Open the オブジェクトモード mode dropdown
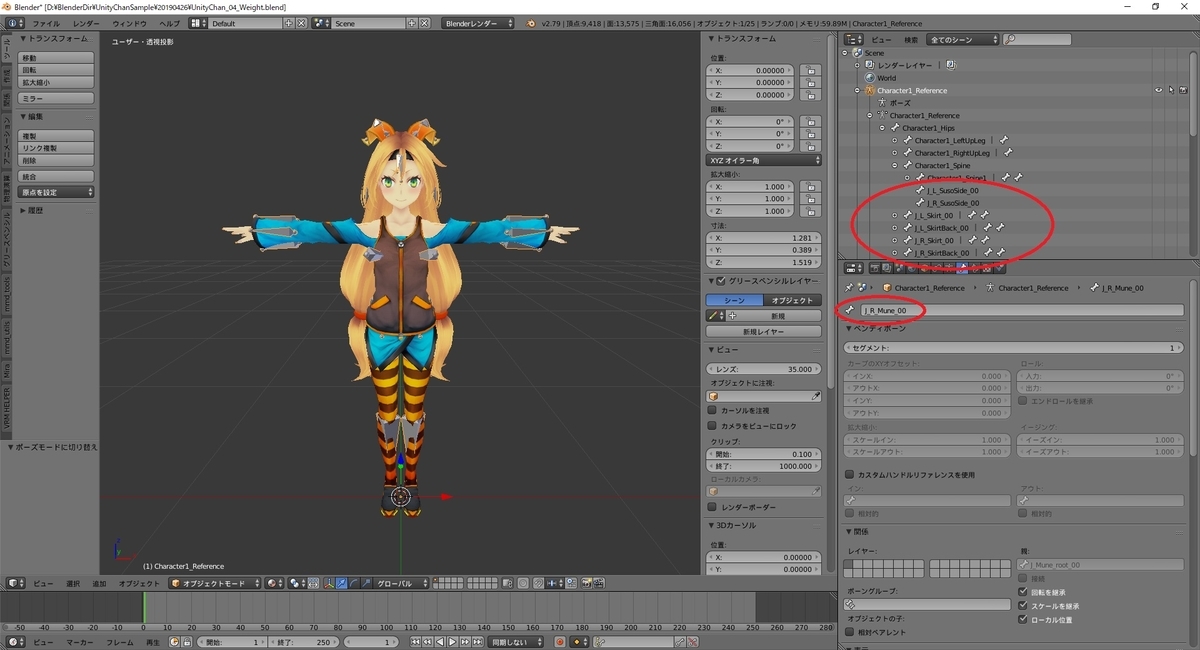The width and height of the screenshot is (1200, 650). pyautogui.click(x=215, y=583)
